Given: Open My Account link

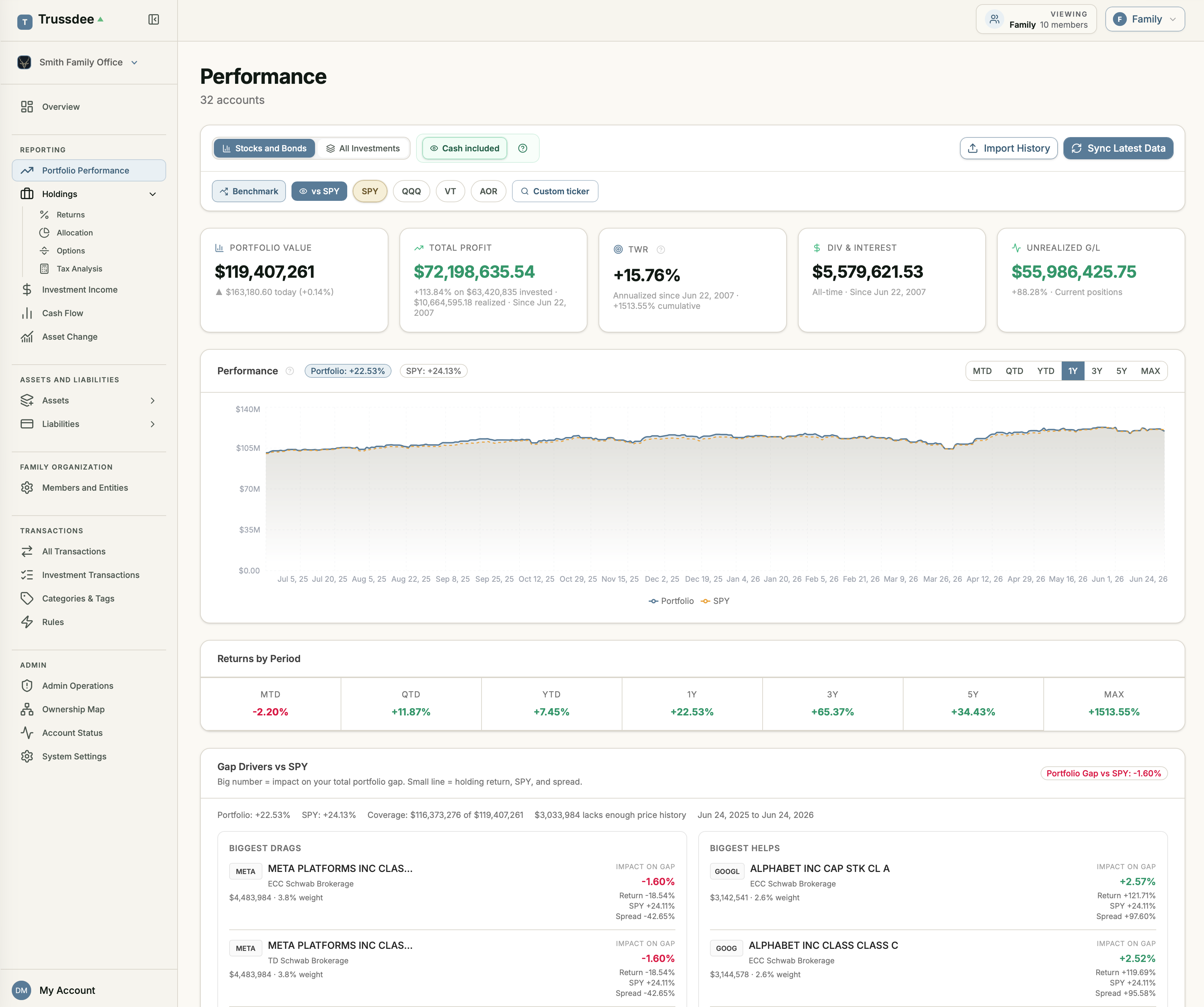Looking at the screenshot, I should (67, 990).
